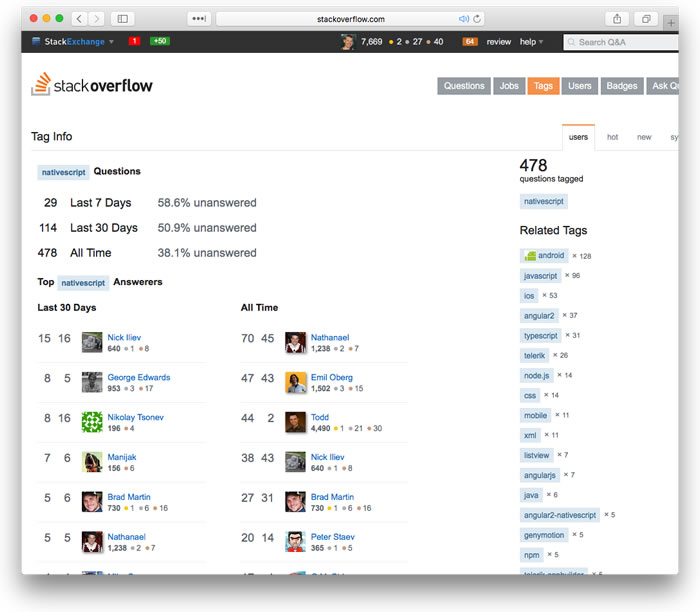Image resolution: width=700 pixels, height=612 pixels.
Task: Open the css related tag
Action: (x=530, y=395)
